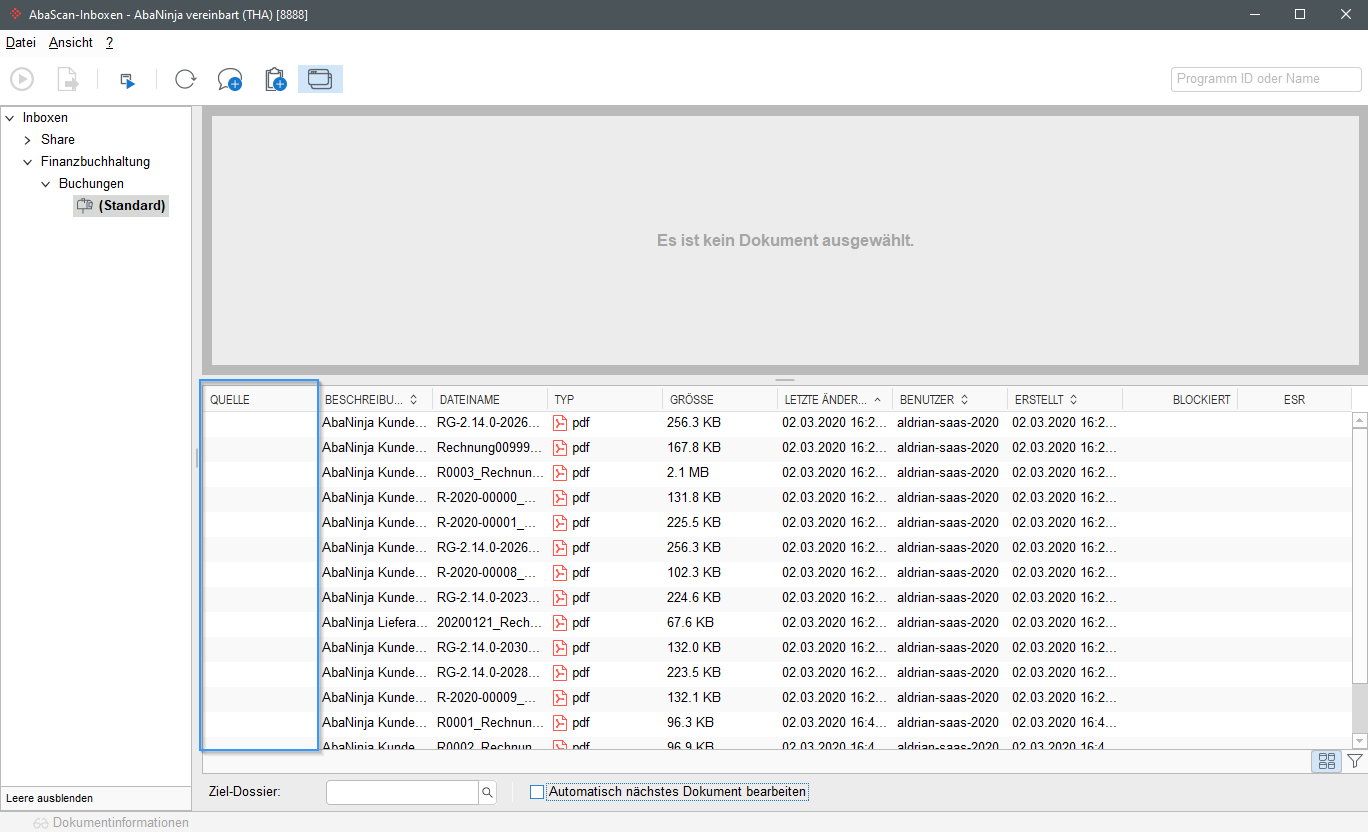
Task: Click the clipboard with plus icon
Action: point(275,80)
